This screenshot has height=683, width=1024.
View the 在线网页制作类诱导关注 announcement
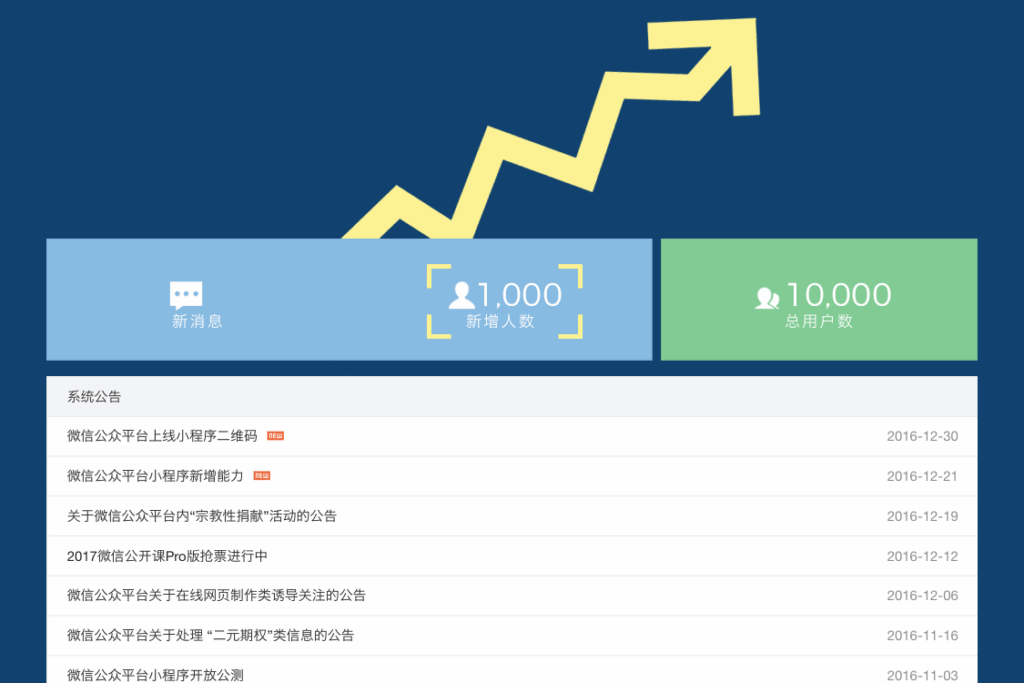(x=216, y=595)
